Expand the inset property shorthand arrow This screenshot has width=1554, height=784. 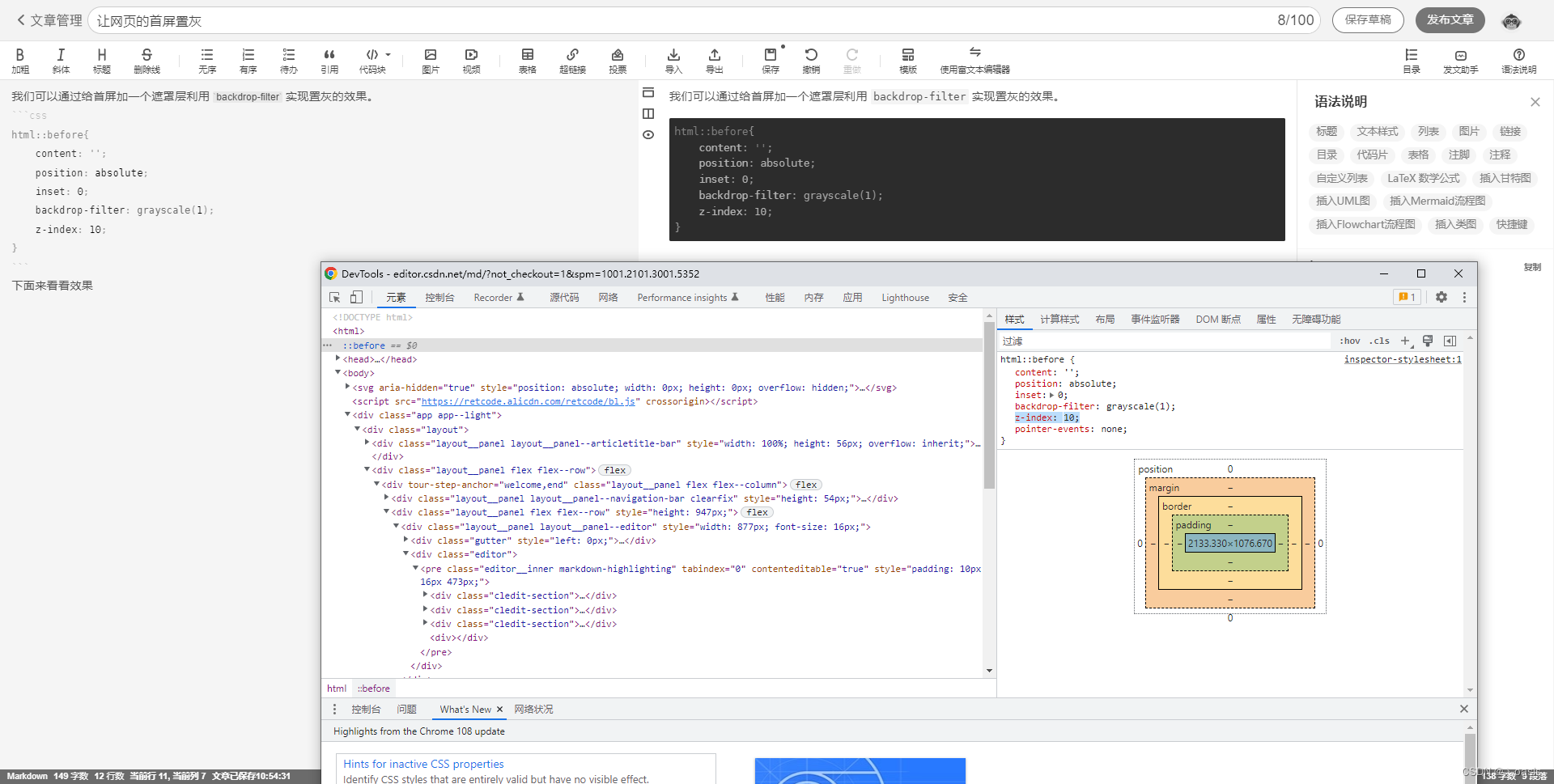click(x=1052, y=395)
